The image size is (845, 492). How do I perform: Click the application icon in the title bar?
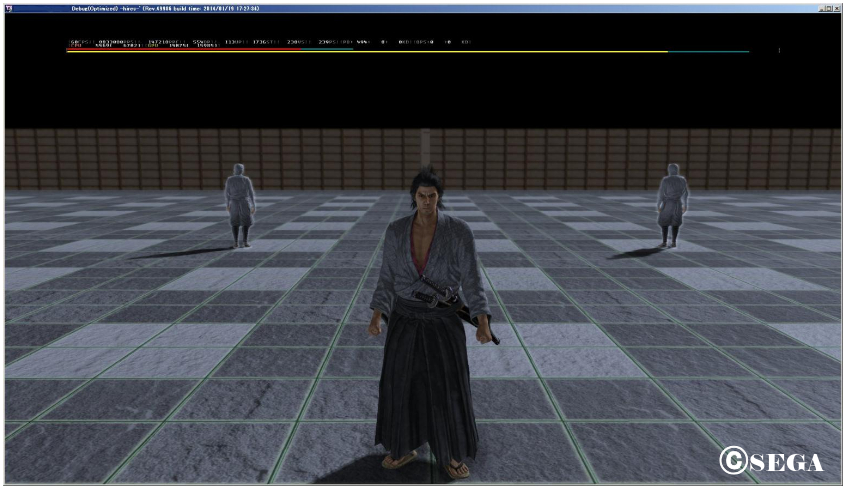pos(8,8)
